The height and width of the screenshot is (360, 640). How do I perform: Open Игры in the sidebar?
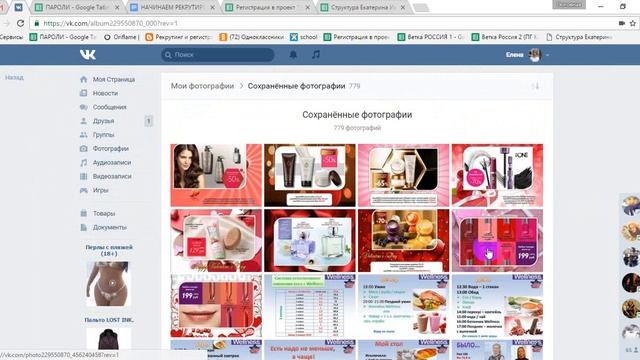[x=100, y=190]
